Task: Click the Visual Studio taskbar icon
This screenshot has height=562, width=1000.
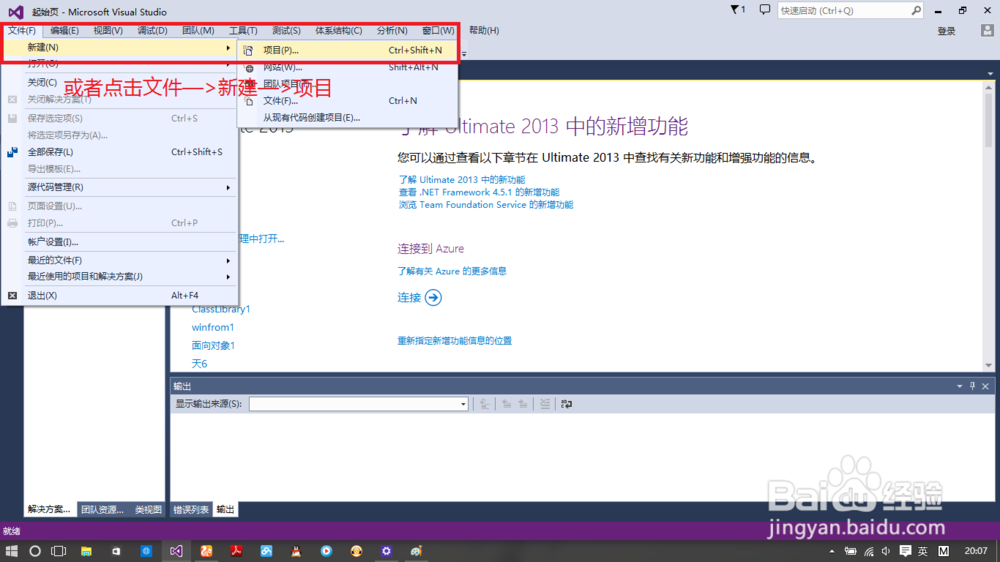Action: (x=176, y=551)
